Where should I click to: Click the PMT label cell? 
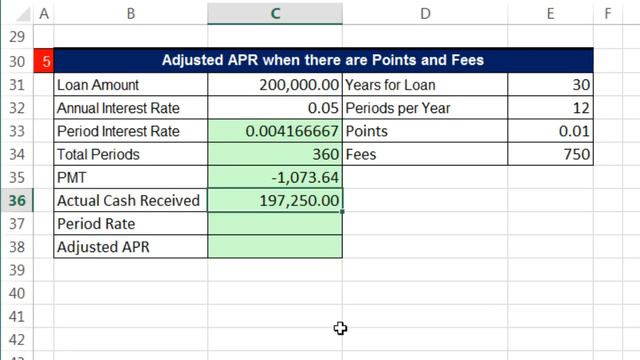[131, 178]
